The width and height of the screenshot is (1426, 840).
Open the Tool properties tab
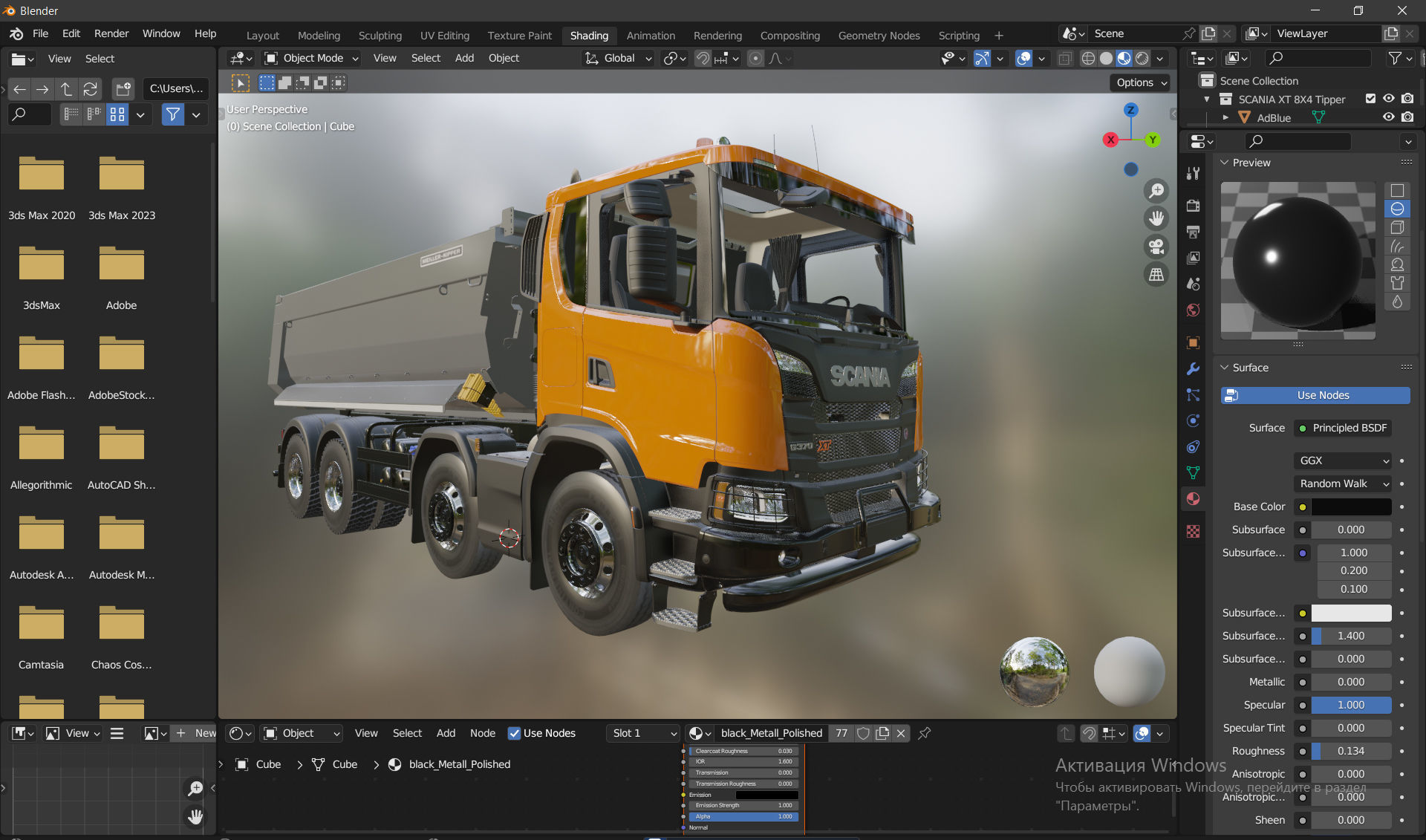click(1193, 173)
